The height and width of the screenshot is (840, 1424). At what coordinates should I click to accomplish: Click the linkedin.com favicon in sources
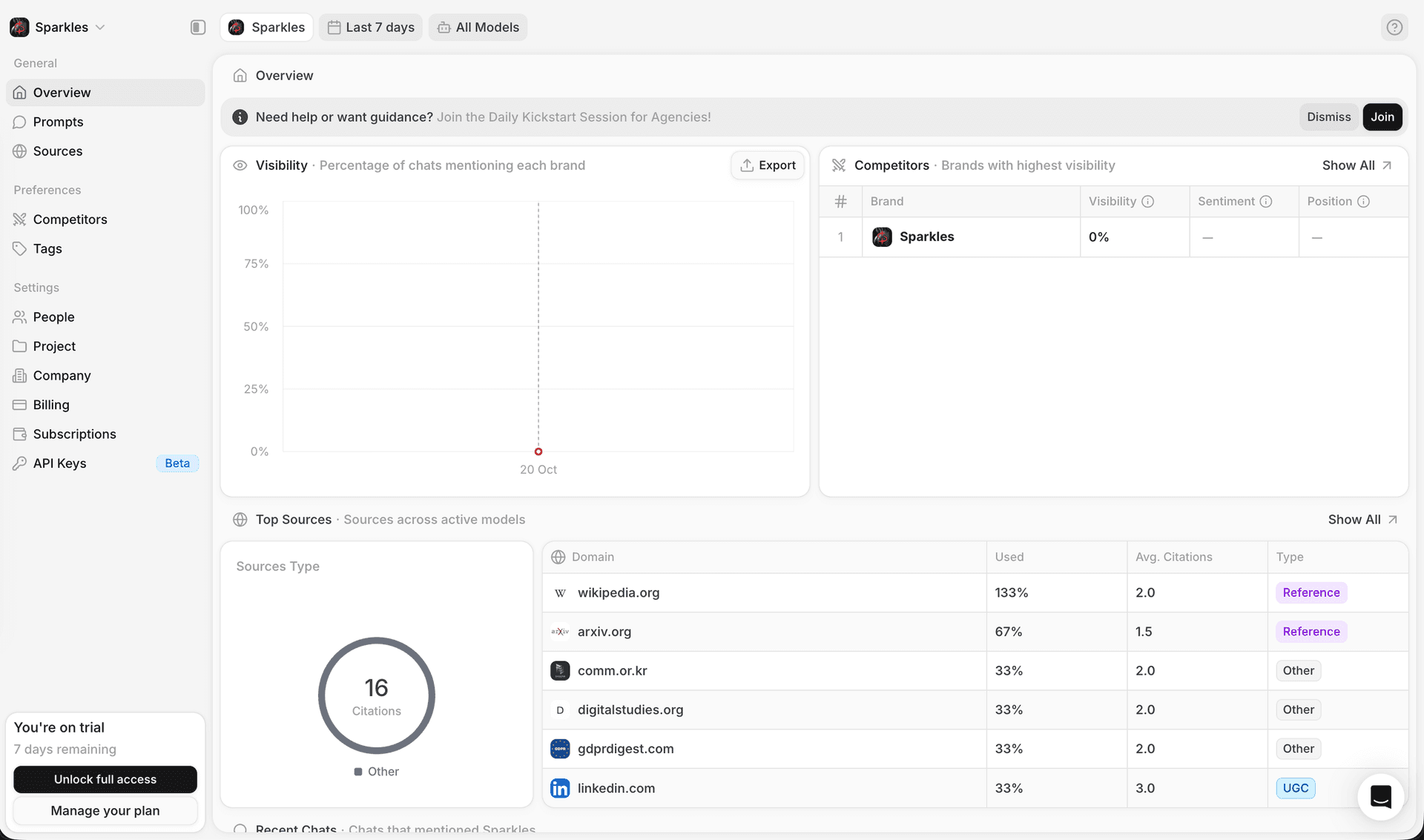[560, 788]
